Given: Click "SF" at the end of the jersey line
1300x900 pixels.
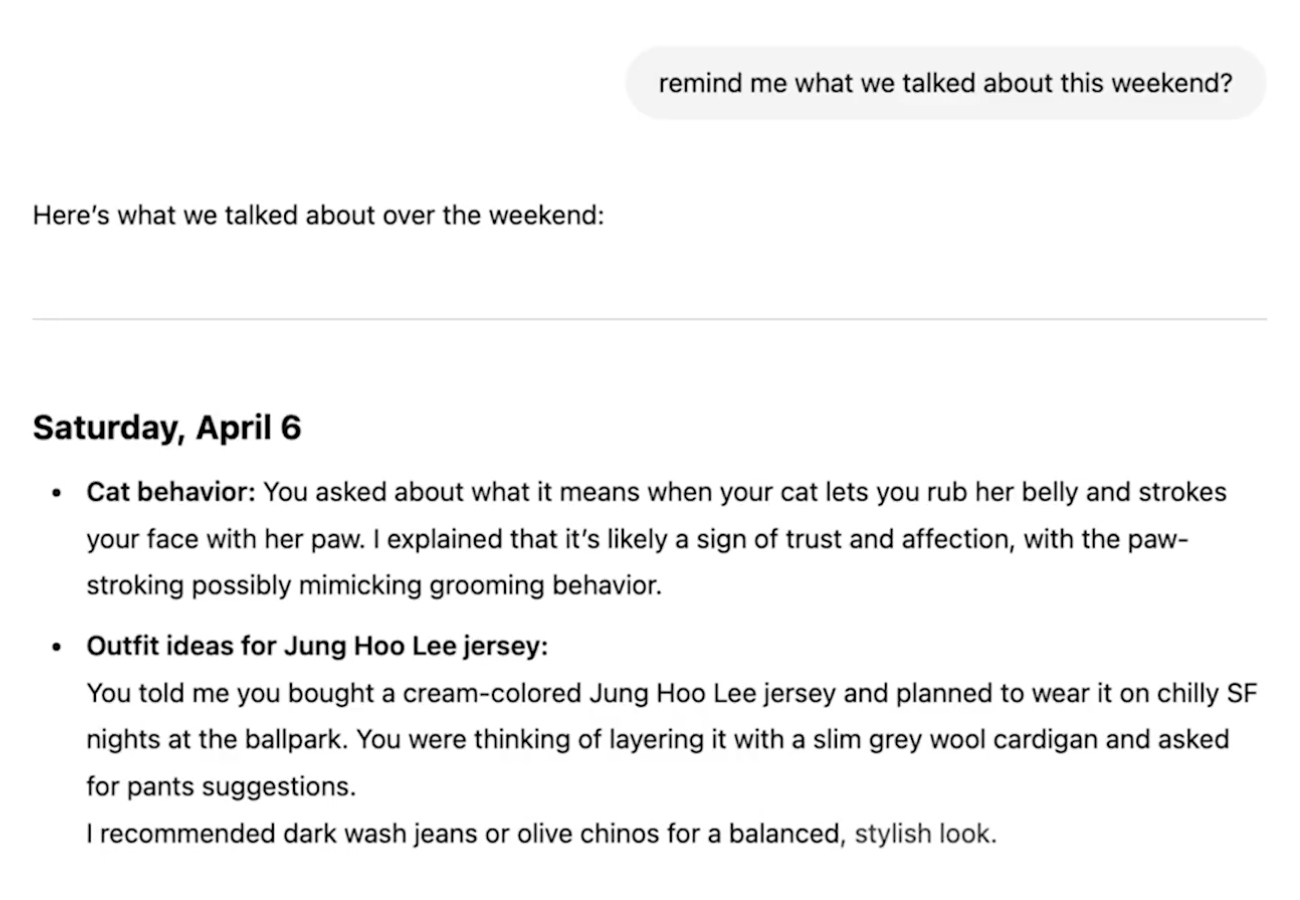Looking at the screenshot, I should coord(1240,693).
